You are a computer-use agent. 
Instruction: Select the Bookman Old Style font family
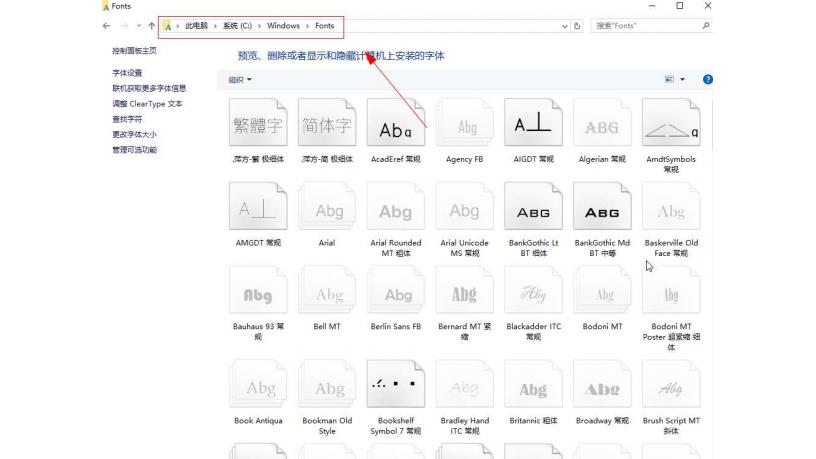[327, 384]
